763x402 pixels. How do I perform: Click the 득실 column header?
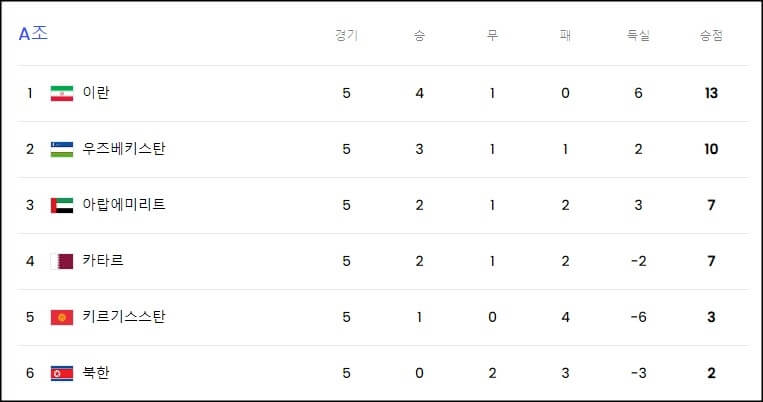(638, 35)
